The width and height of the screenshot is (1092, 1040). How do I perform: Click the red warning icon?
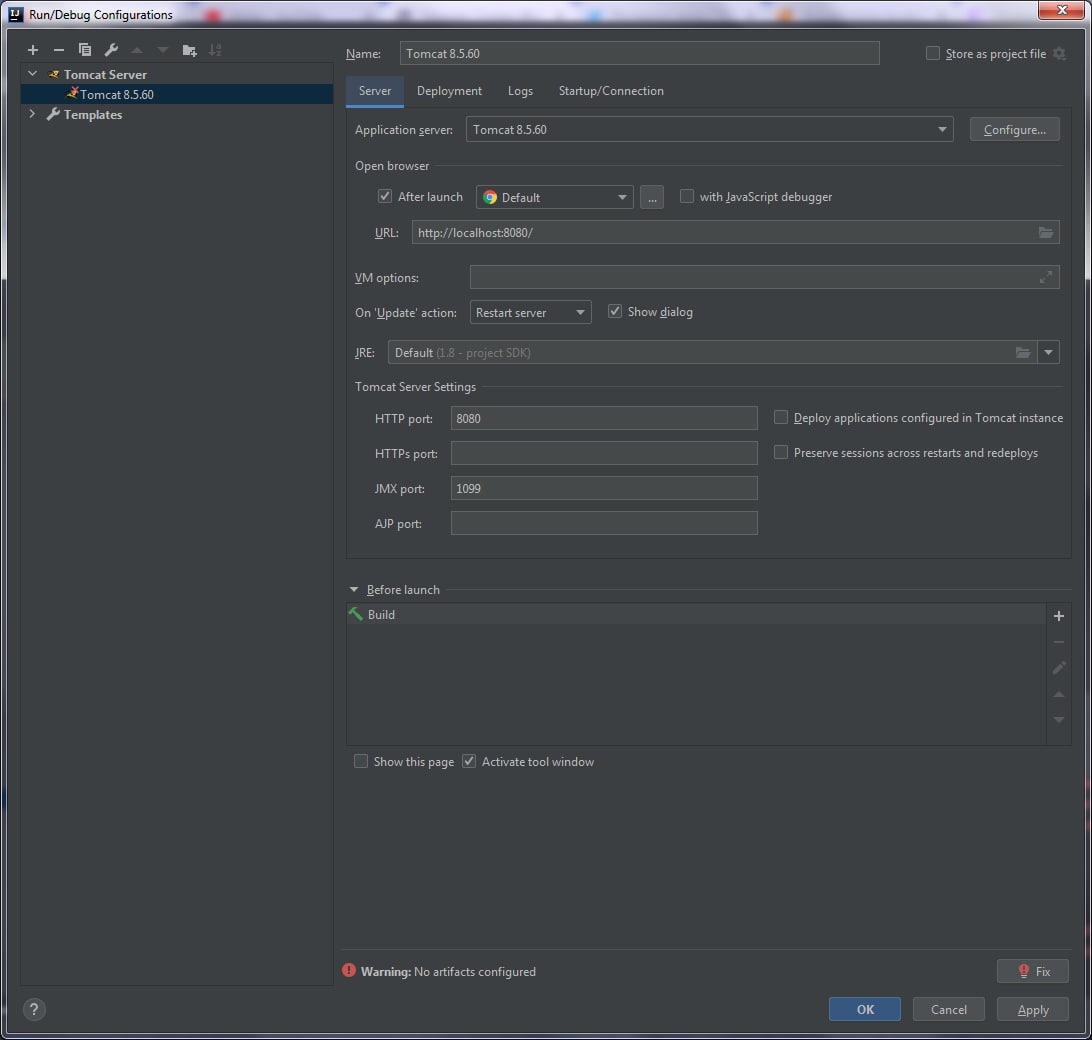pos(349,970)
